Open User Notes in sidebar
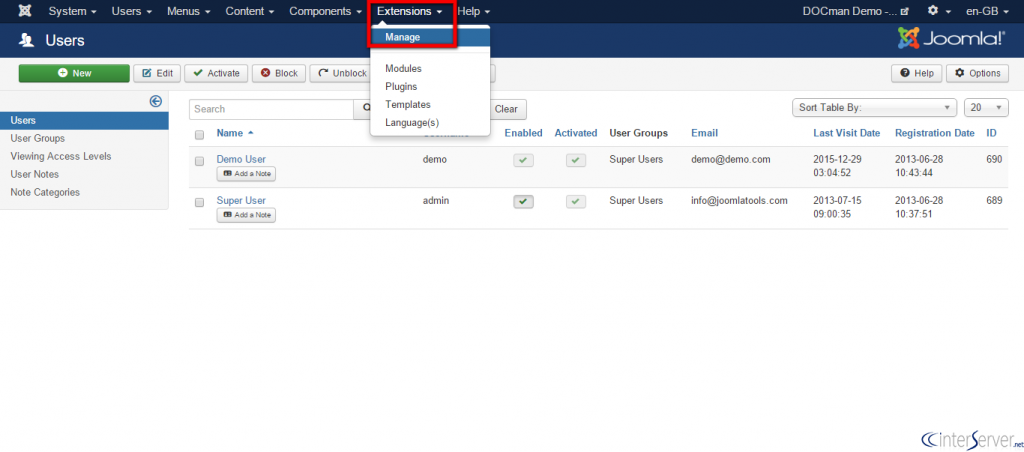Image resolution: width=1024 pixels, height=452 pixels. 35,174
